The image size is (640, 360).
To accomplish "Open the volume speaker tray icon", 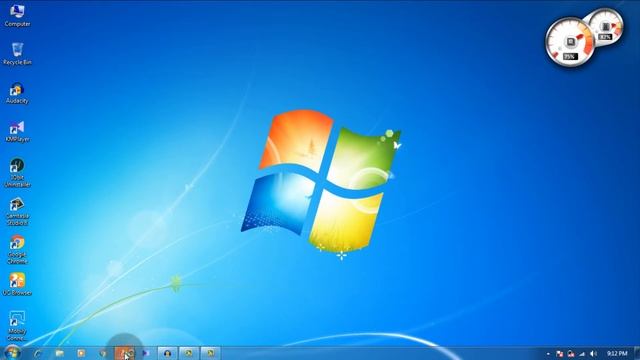I will [593, 354].
